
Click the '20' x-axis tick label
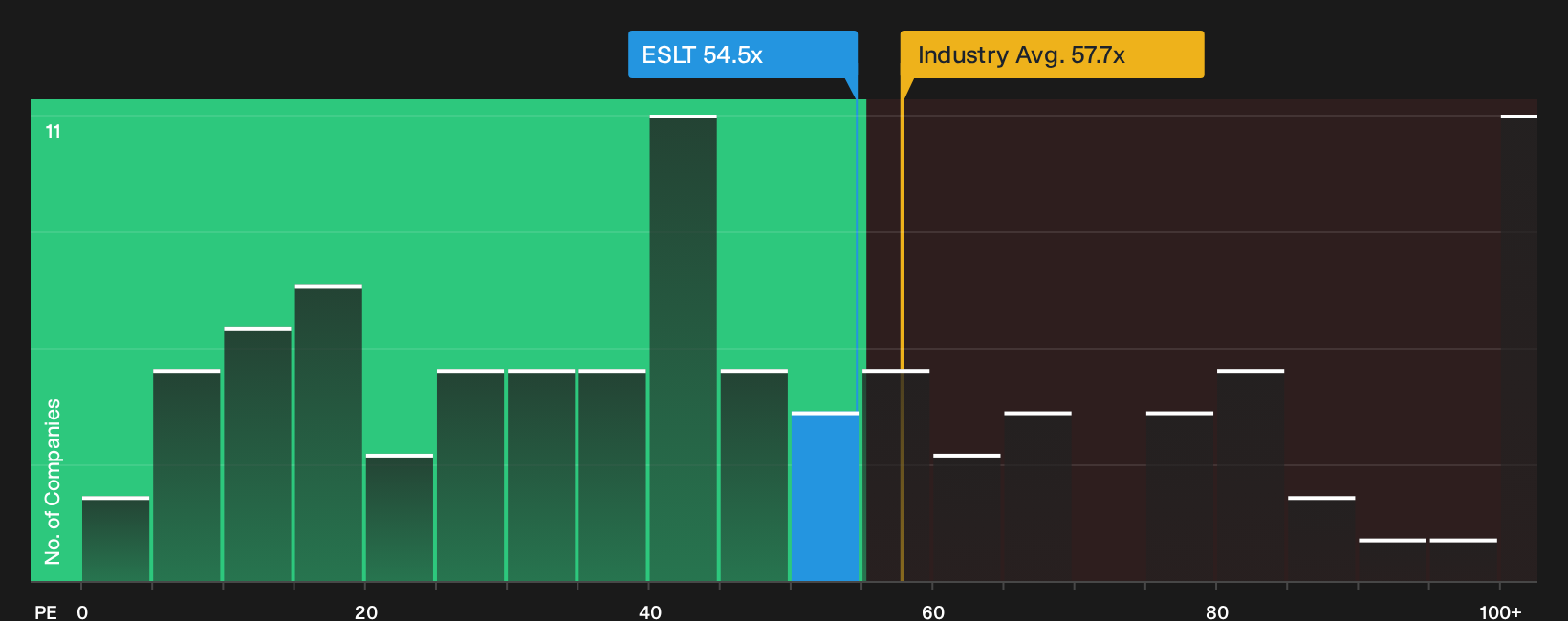coord(366,611)
